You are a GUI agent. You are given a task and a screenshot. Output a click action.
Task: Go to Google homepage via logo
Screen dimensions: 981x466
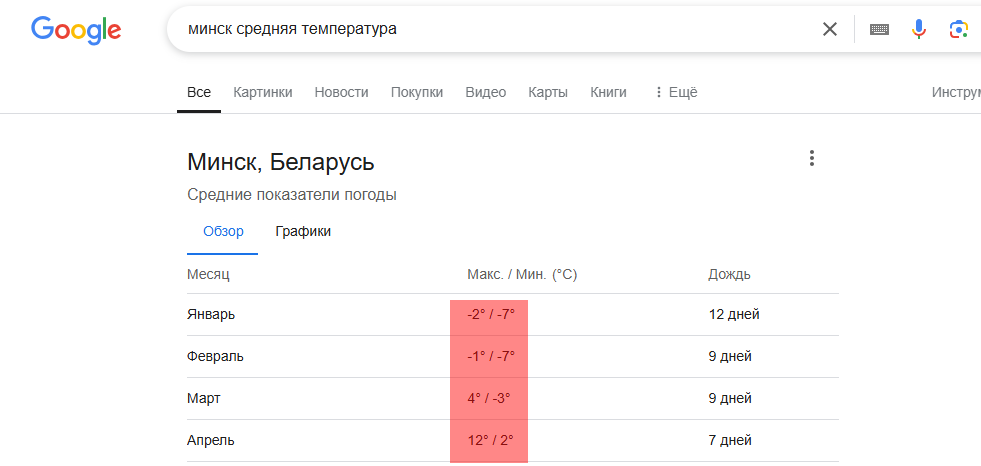click(76, 30)
